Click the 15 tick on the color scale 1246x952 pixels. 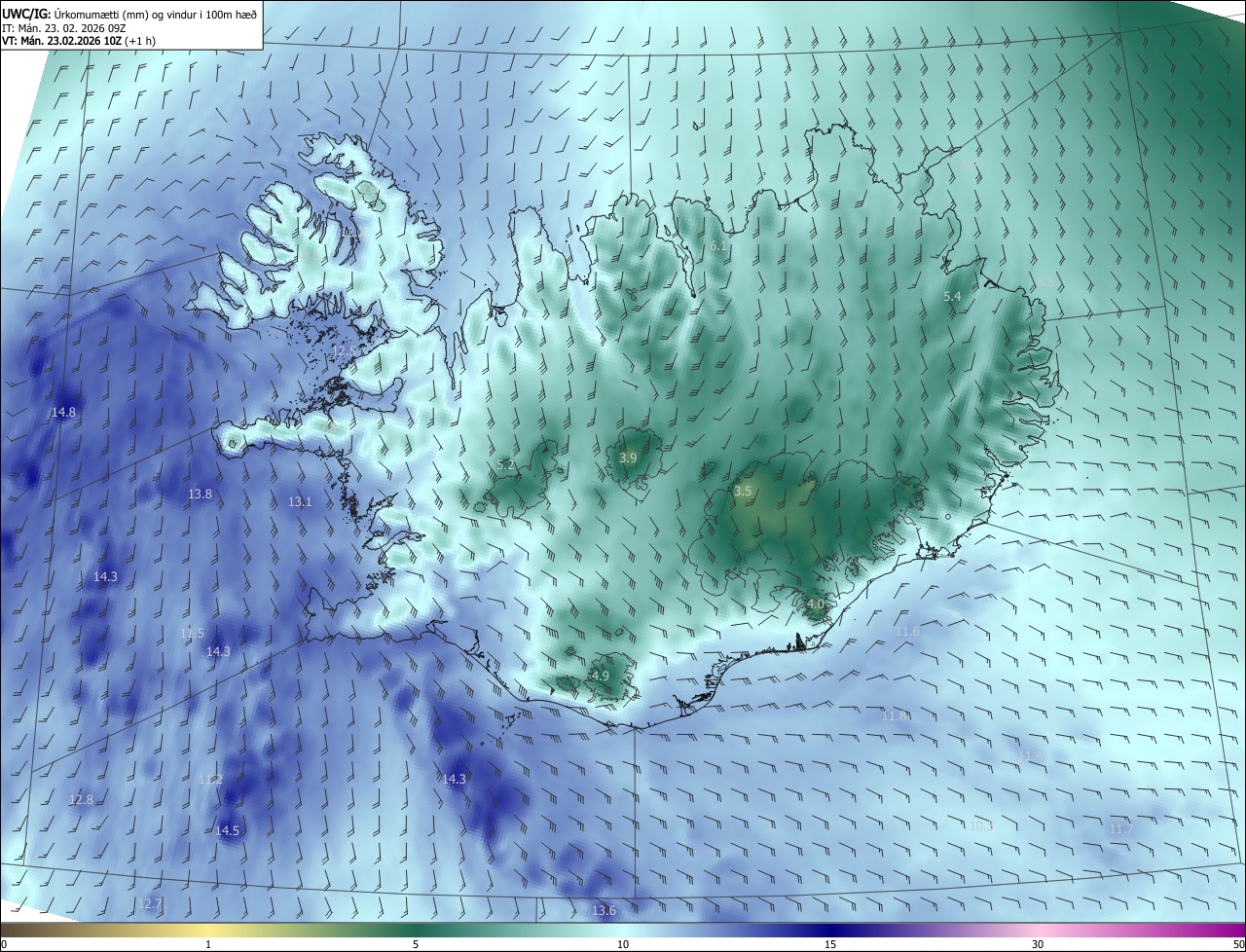pyautogui.click(x=830, y=944)
